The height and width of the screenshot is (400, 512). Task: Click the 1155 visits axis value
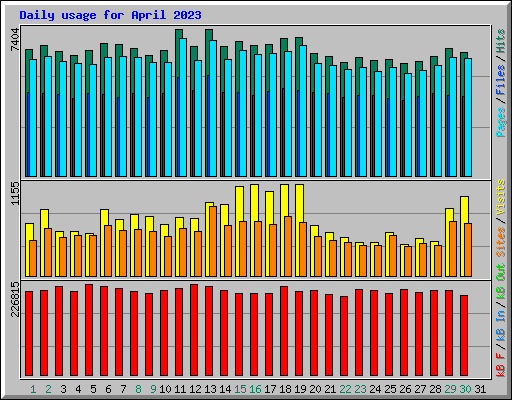(x=15, y=193)
